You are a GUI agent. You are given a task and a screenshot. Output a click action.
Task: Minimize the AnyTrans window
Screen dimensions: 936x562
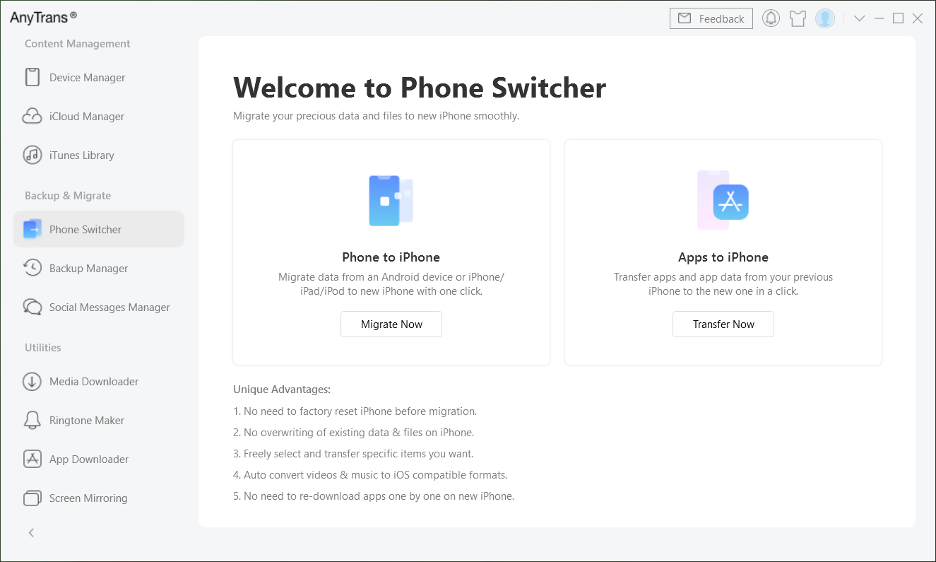(879, 19)
